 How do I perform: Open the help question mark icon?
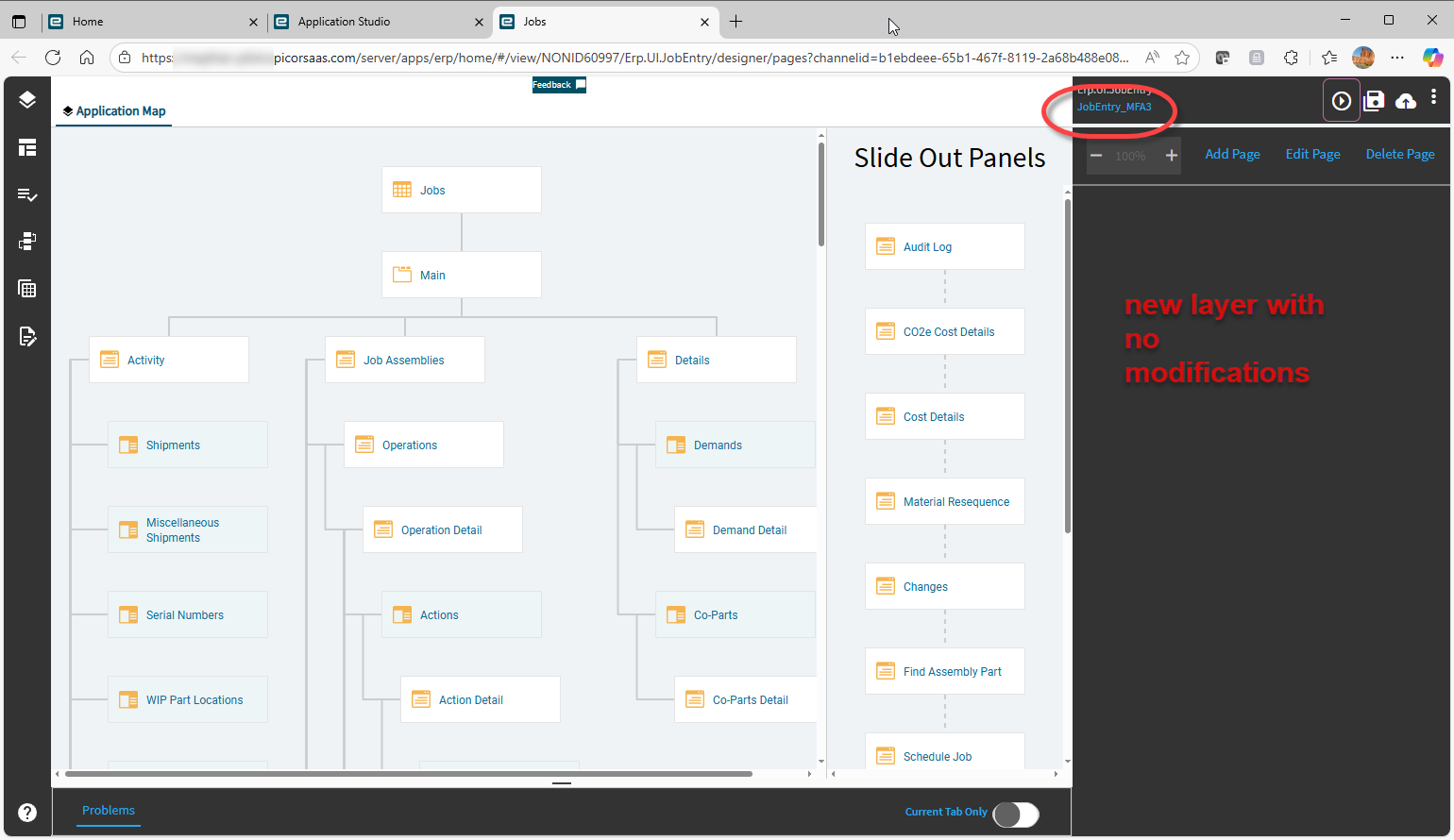(27, 813)
